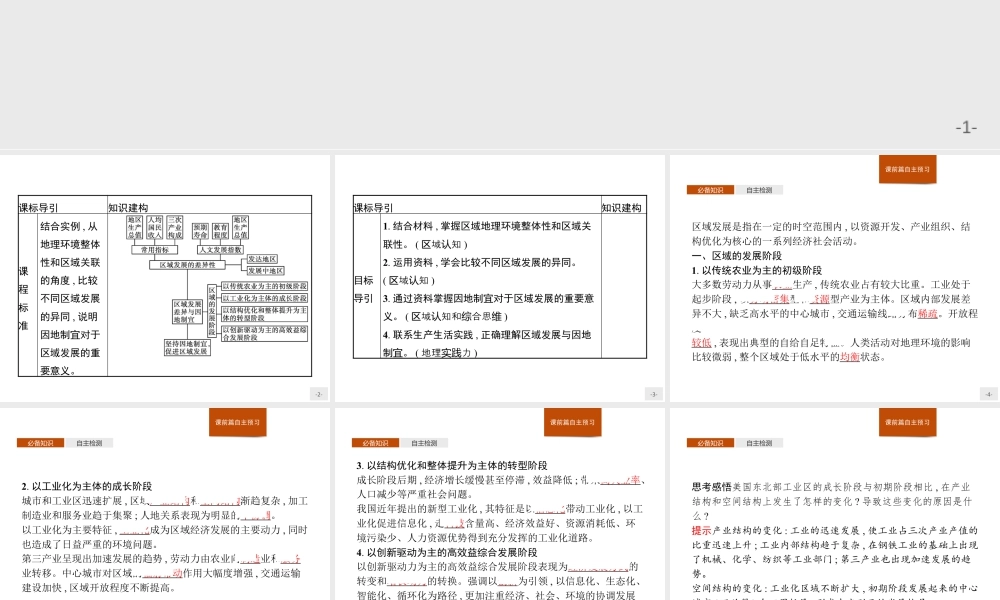1000x600 pixels.
Task: Click 自主检测 tab on 思考感悟 slide
Action: click(759, 443)
